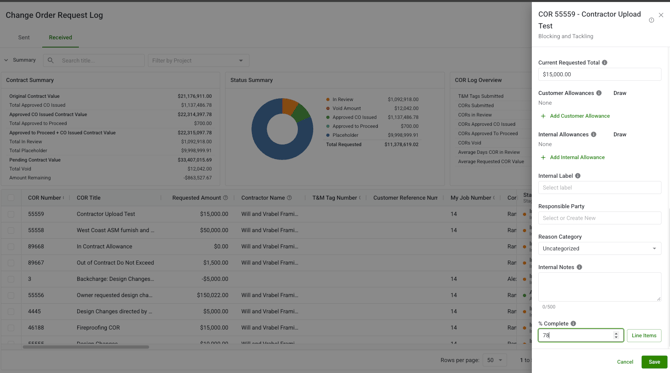670x373 pixels.
Task: Open the Rows per page dropdown
Action: pos(495,360)
